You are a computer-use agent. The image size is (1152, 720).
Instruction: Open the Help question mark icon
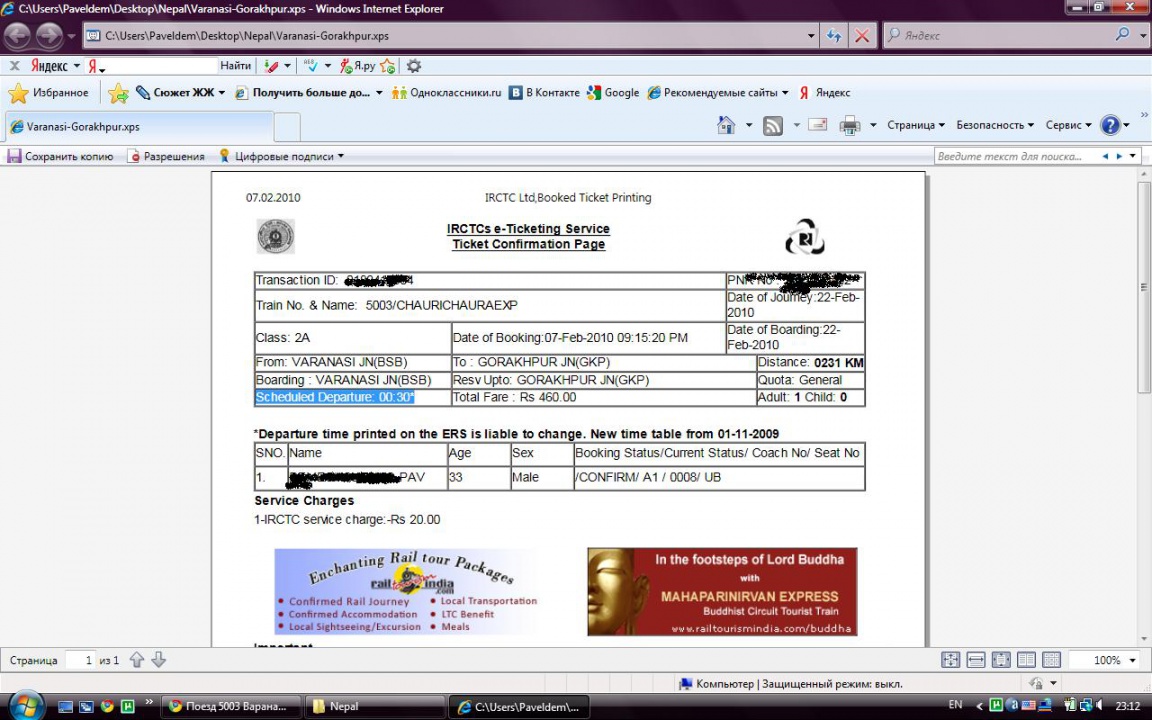[x=1110, y=125]
